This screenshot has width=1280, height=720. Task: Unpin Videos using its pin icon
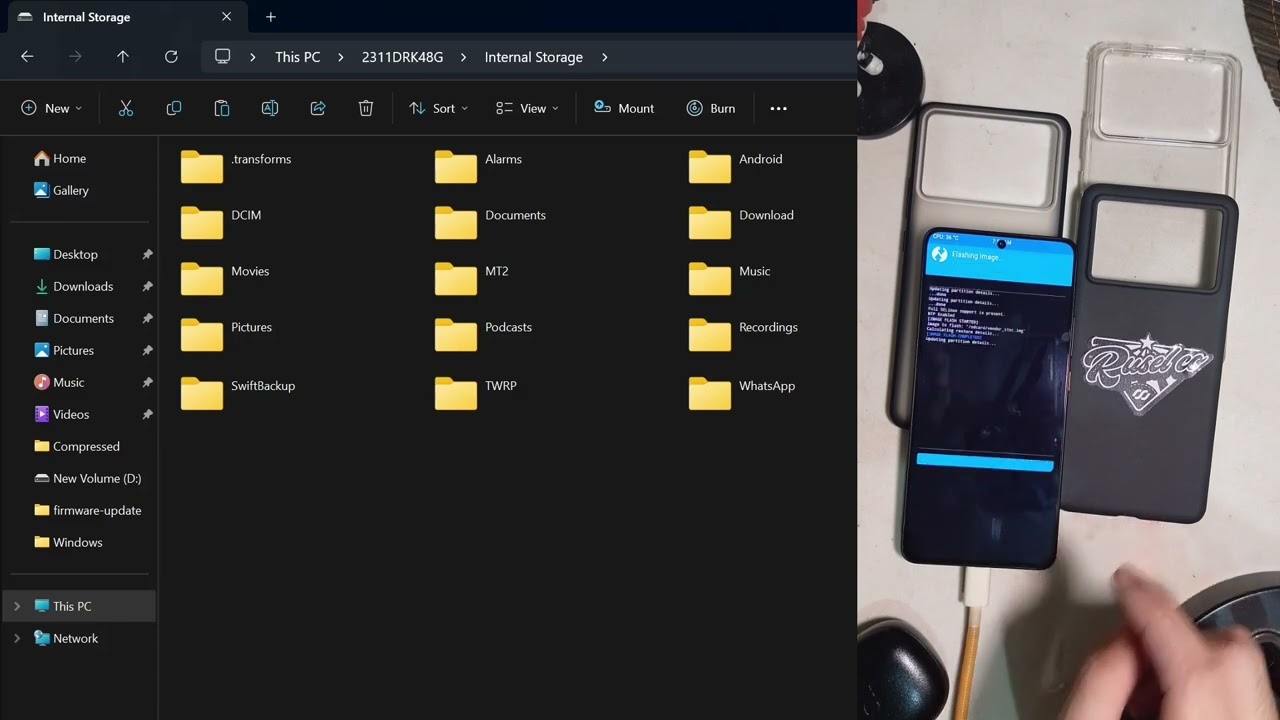tap(147, 414)
